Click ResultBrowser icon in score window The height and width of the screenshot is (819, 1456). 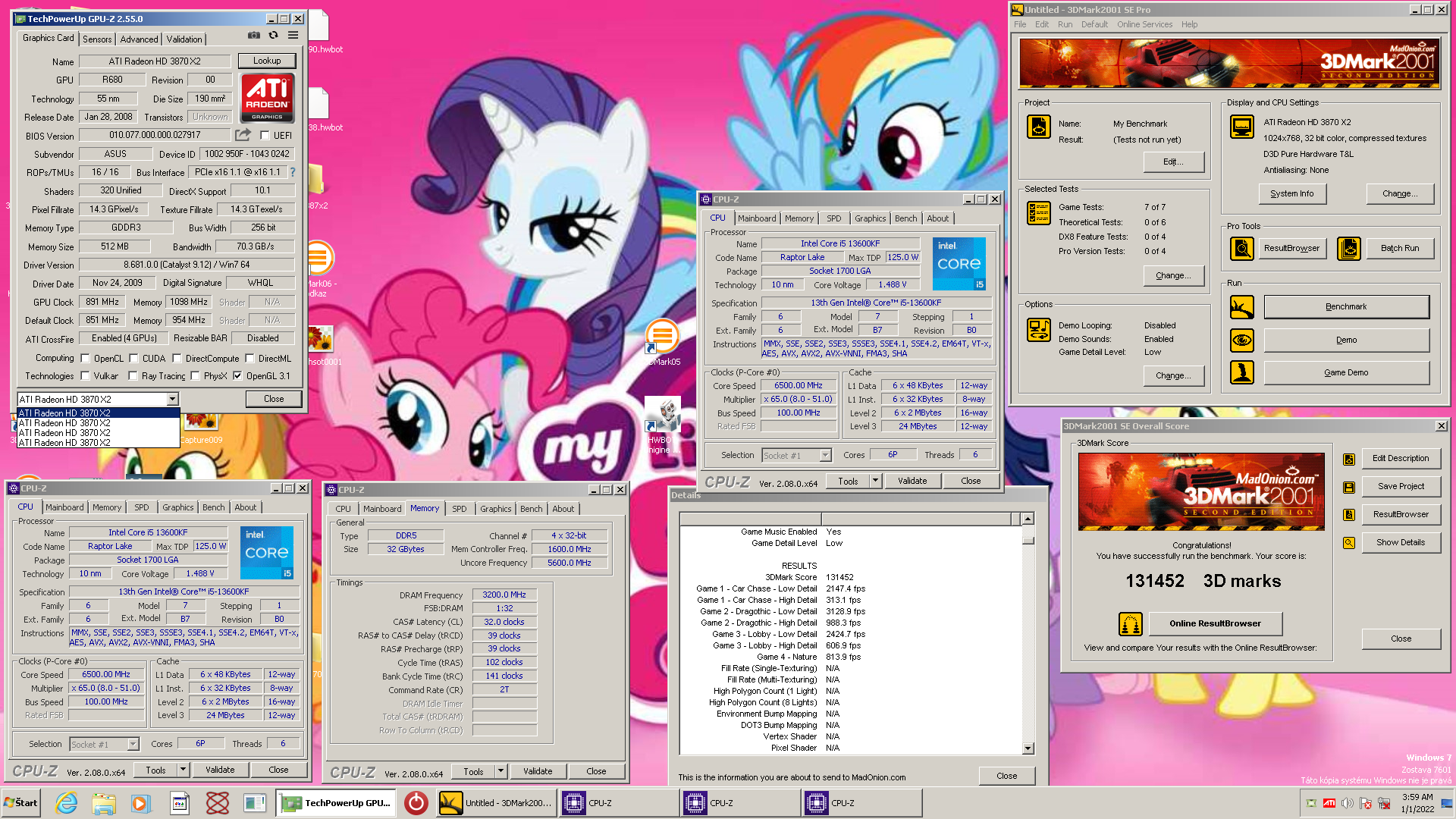(x=1349, y=515)
